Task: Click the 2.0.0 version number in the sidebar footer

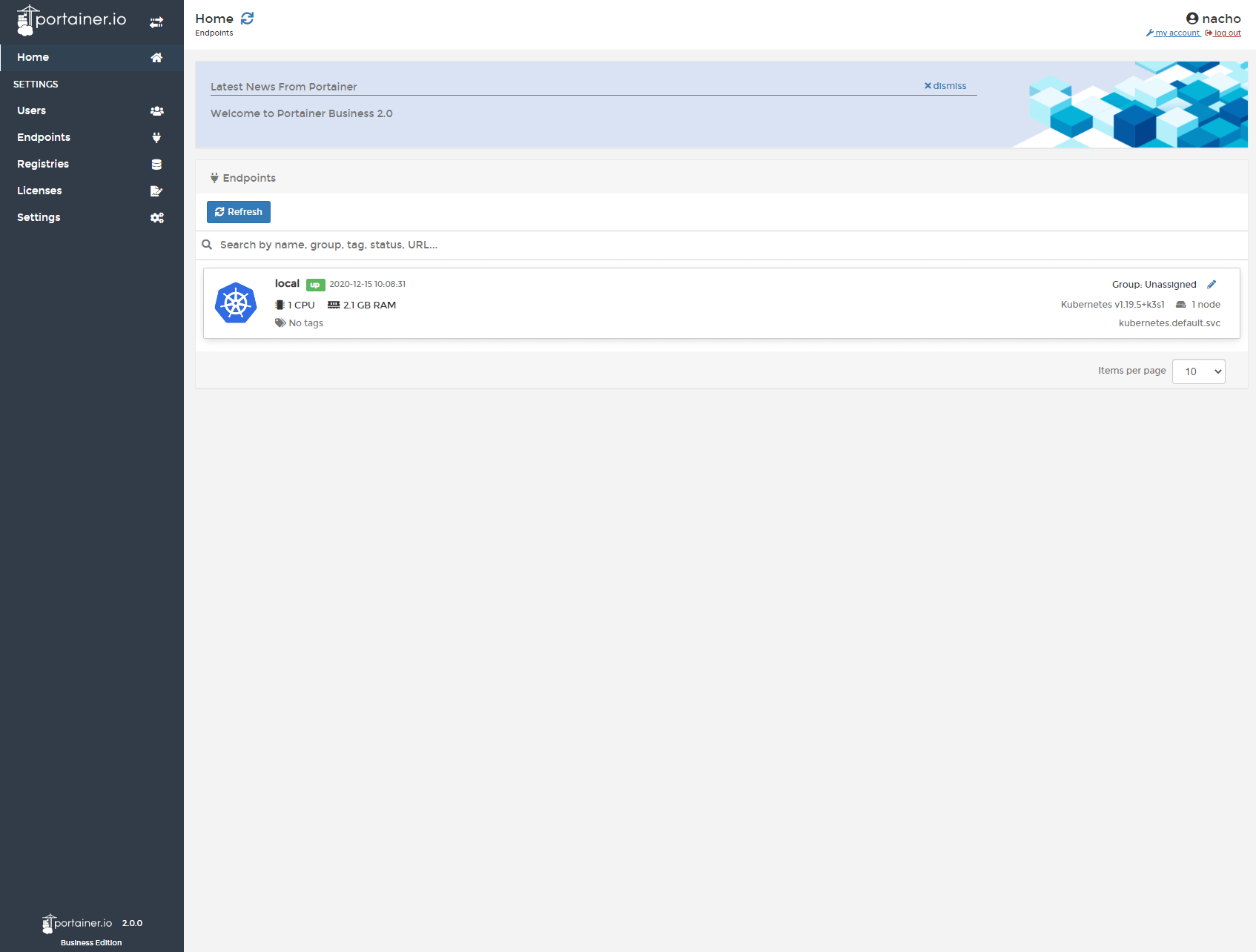Action: point(132,923)
